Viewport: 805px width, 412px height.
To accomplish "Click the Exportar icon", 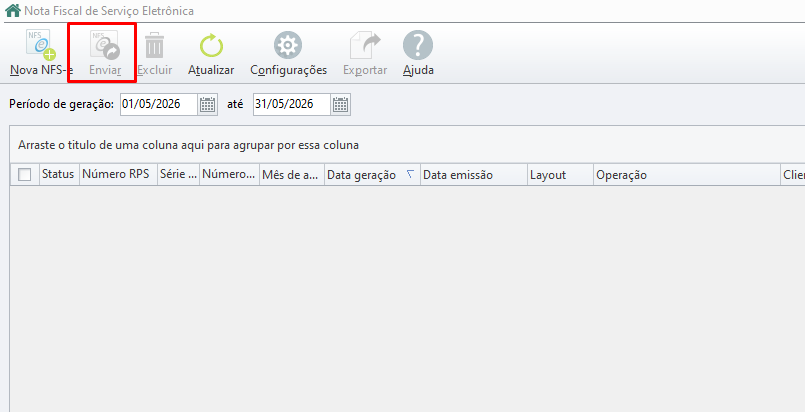I will pyautogui.click(x=365, y=45).
